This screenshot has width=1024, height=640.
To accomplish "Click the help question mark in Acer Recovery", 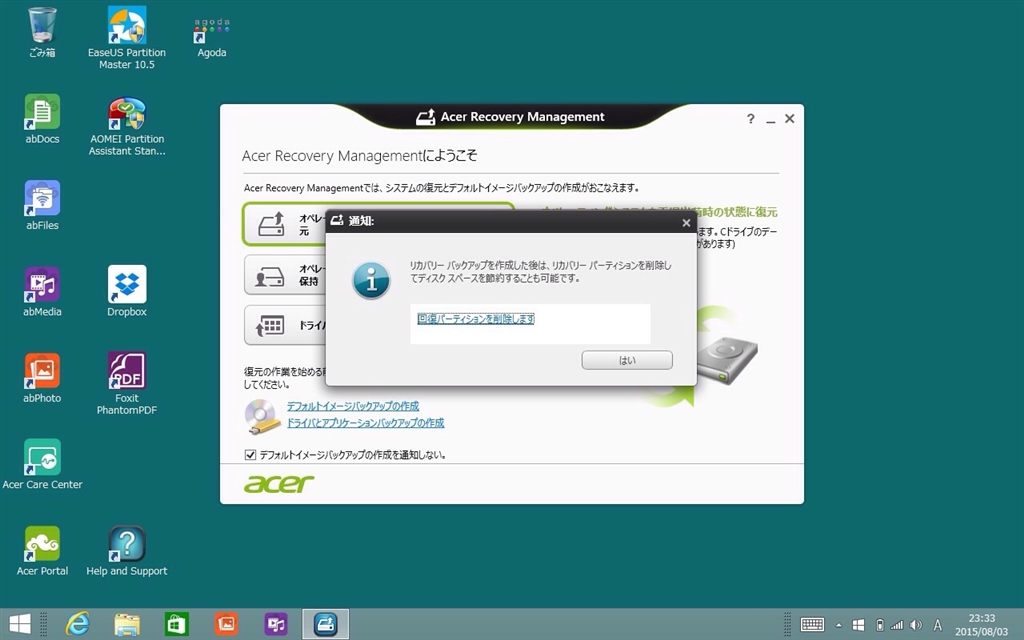I will 750,119.
